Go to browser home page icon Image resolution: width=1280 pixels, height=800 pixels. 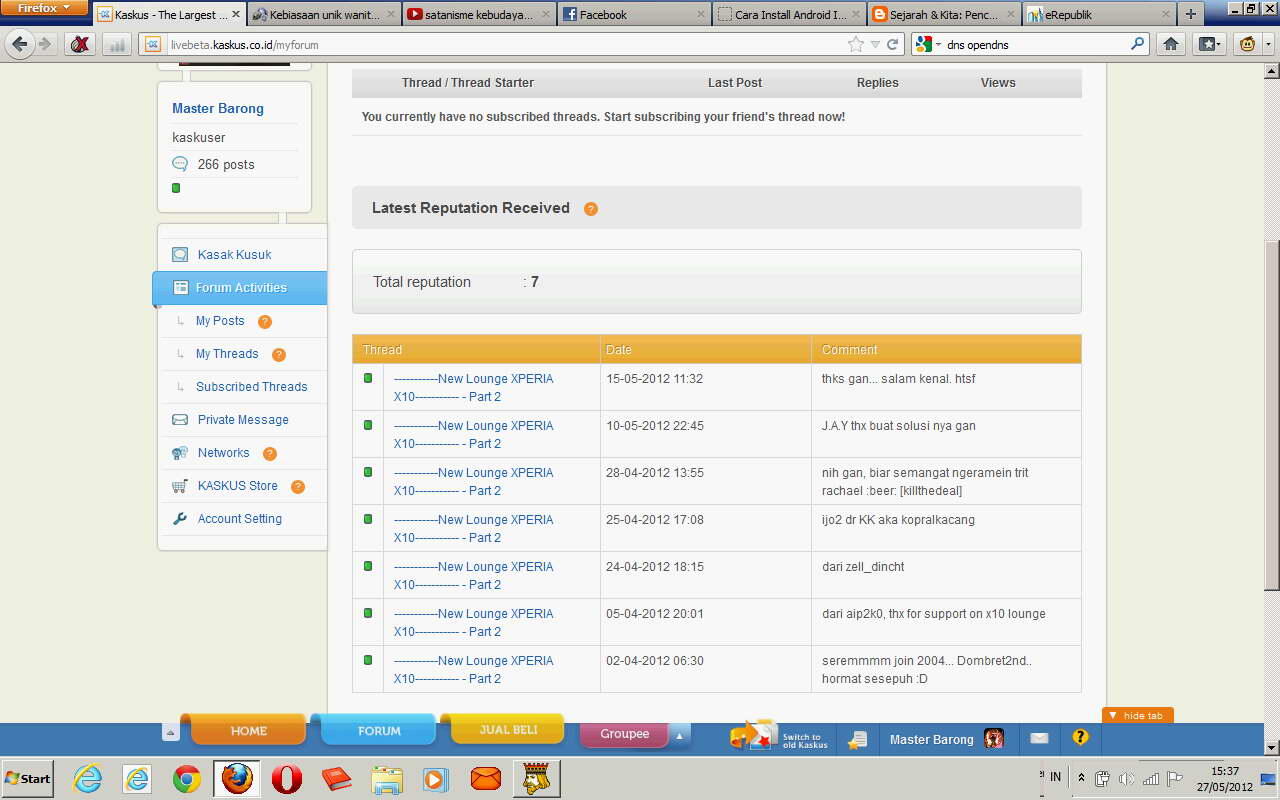(x=1171, y=44)
